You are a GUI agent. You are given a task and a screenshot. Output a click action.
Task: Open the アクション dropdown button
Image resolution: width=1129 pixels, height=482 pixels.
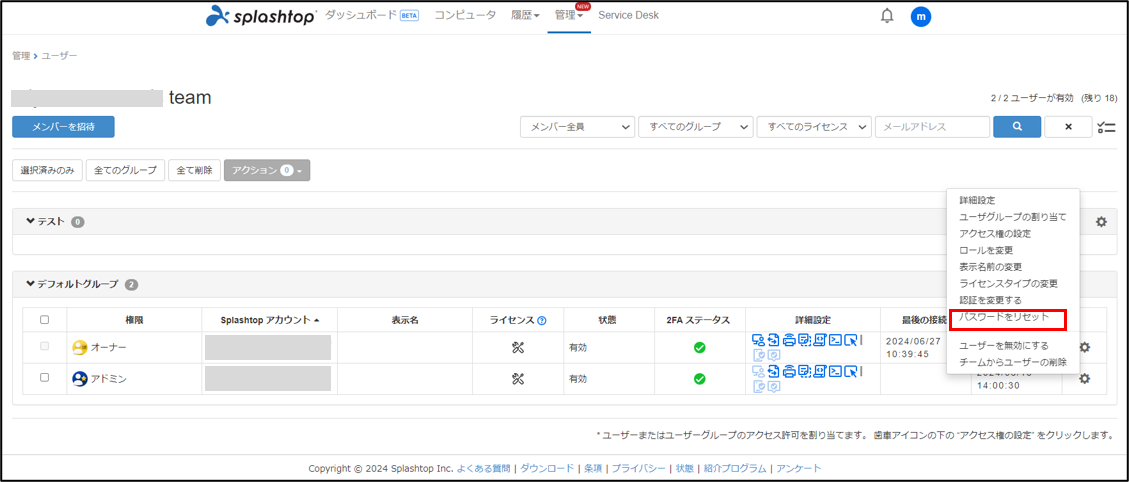[x=267, y=170]
